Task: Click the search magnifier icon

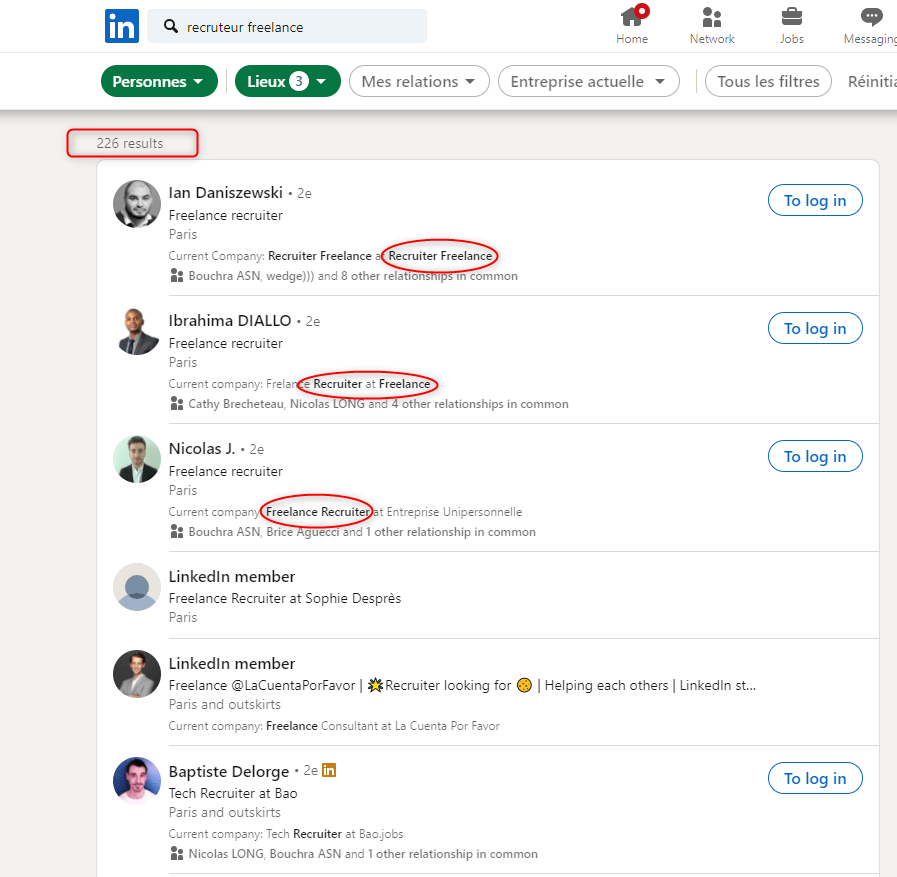Action: (170, 26)
